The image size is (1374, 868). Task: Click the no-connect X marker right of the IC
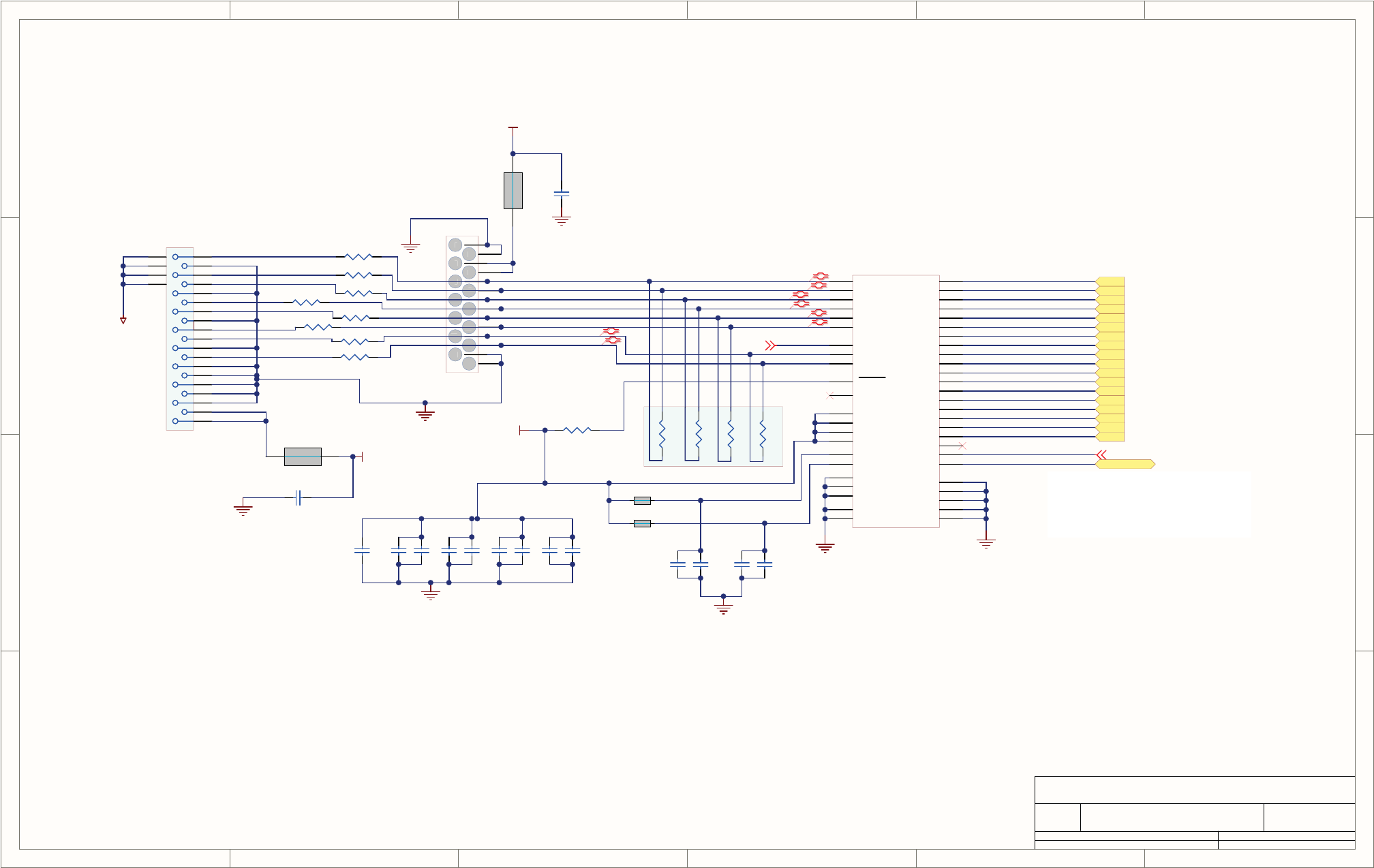(x=962, y=446)
